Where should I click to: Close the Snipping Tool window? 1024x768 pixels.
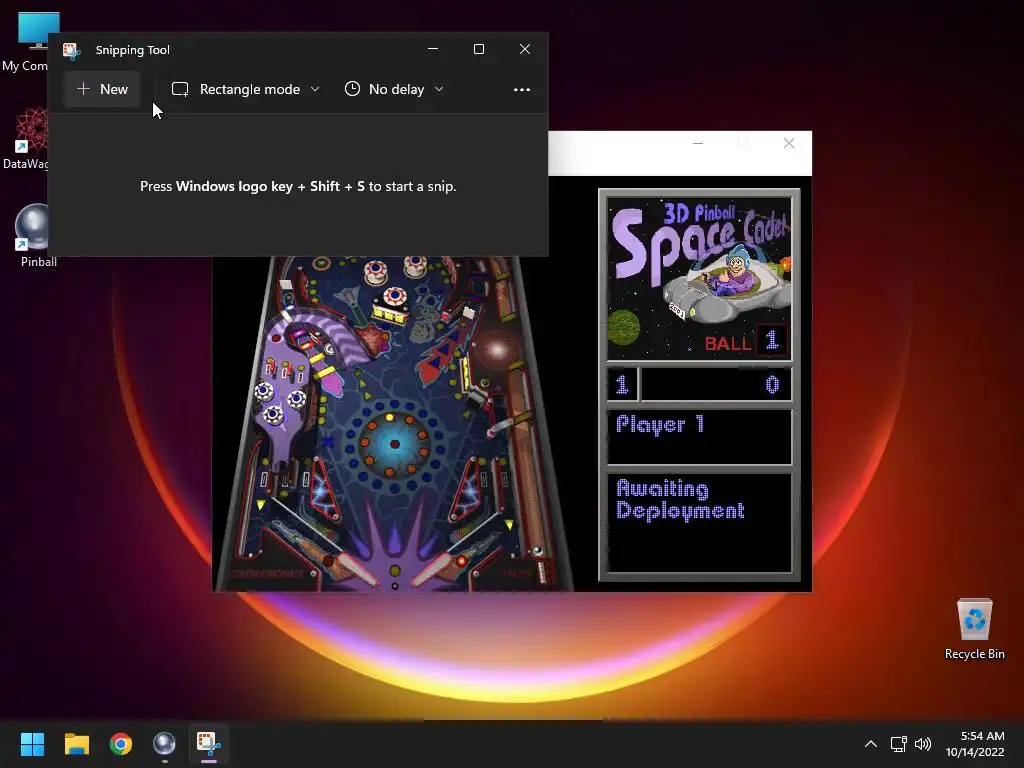coord(525,49)
